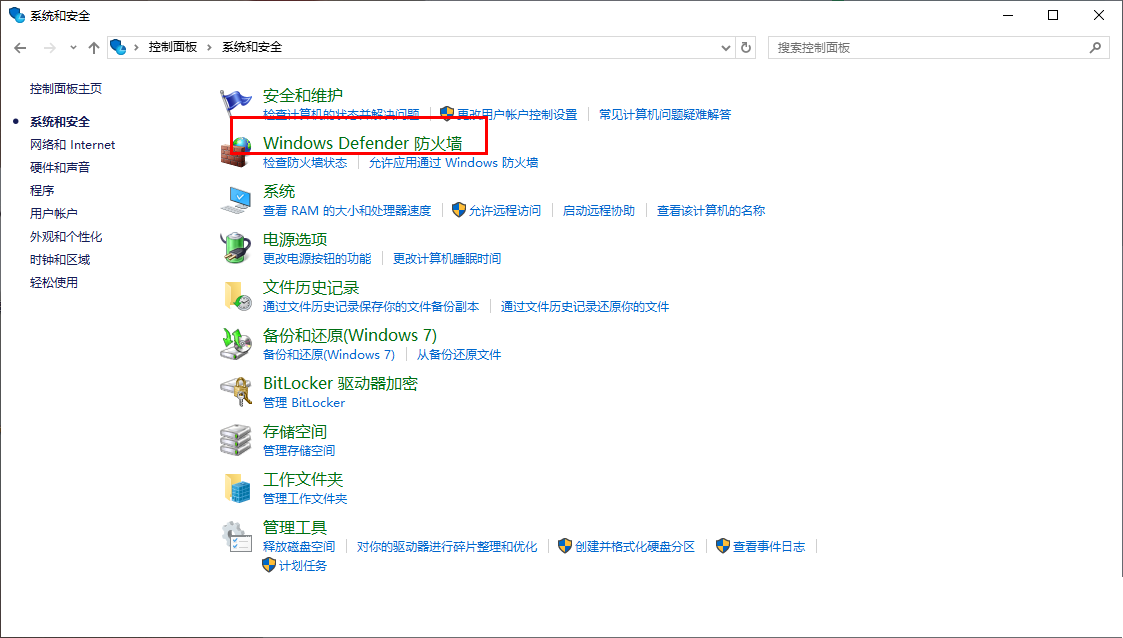Open 轻松使用 category
The image size is (1123, 638).
point(54,282)
